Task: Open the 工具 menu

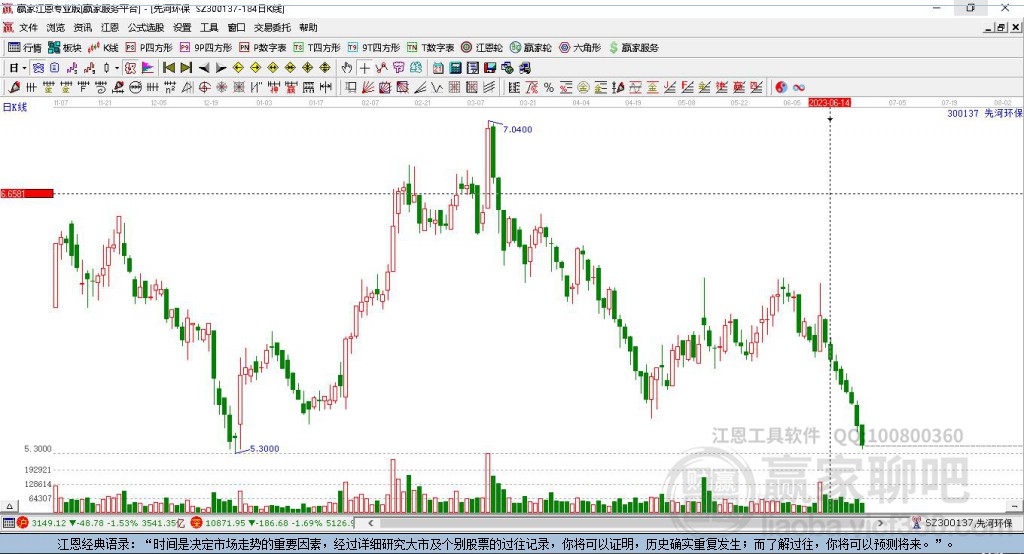Action: 209,27
